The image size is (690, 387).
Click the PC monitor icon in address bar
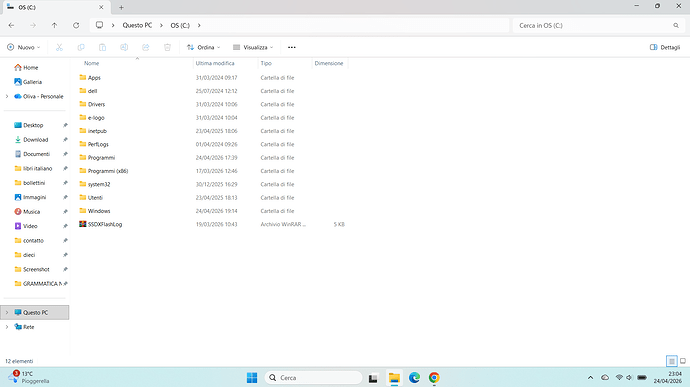click(99, 25)
